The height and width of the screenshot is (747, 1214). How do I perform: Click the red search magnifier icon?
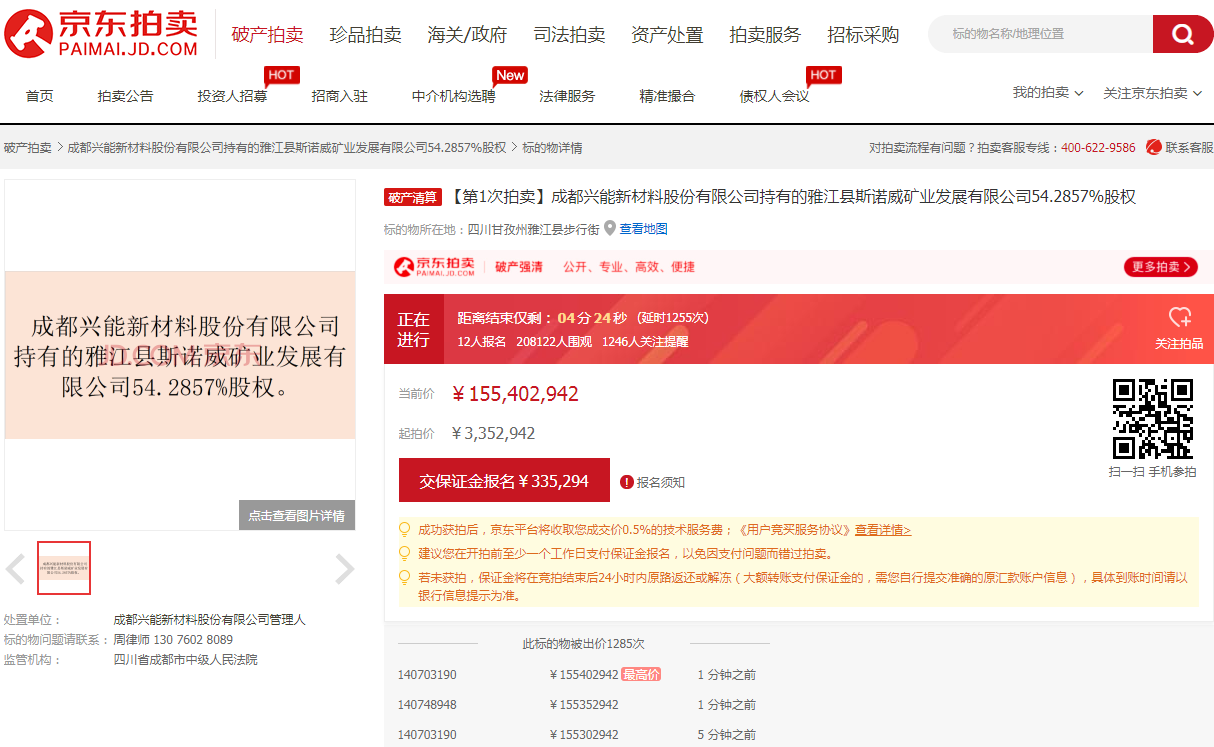pyautogui.click(x=1183, y=33)
